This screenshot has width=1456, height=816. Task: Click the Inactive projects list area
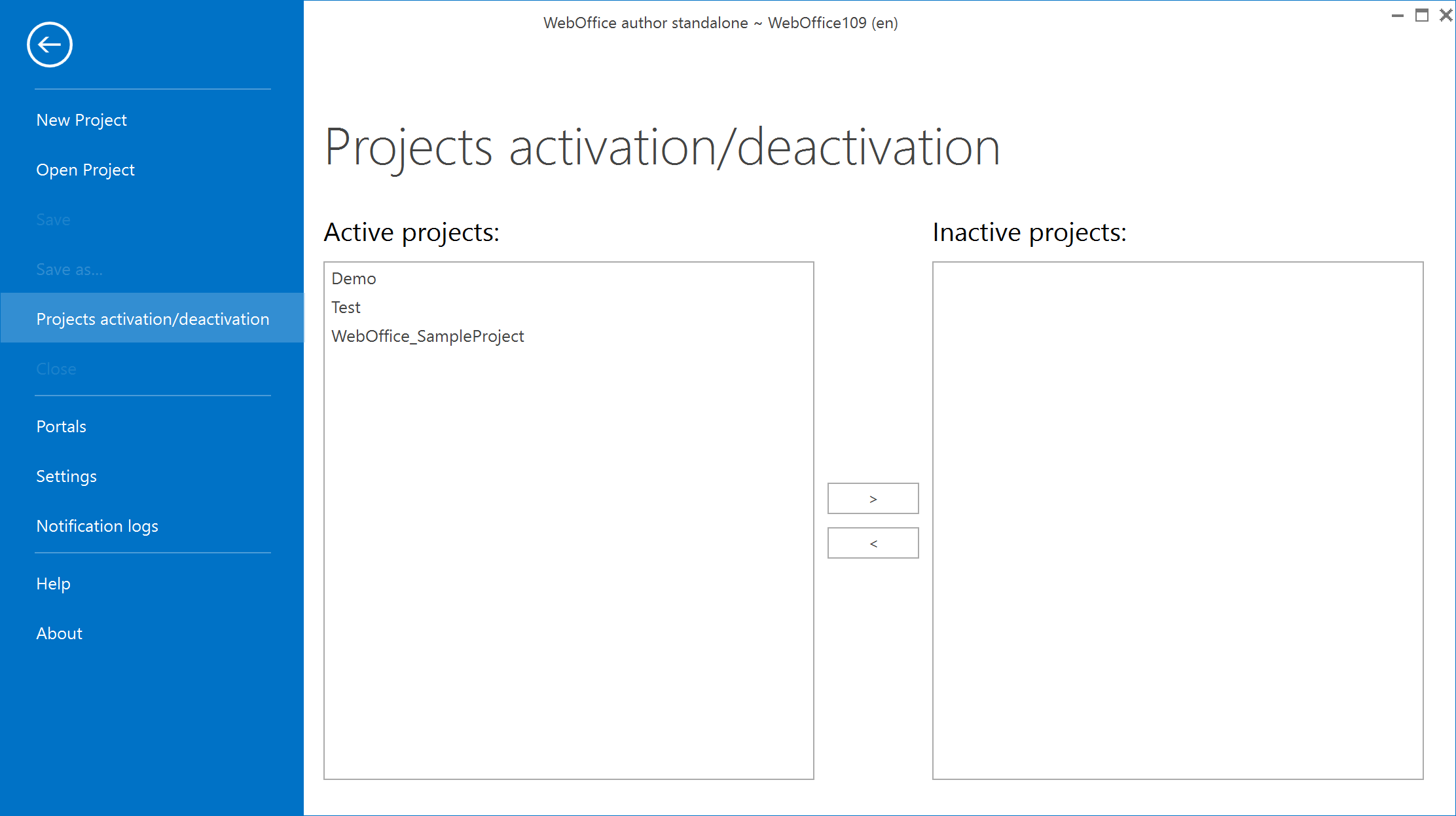tap(1176, 524)
